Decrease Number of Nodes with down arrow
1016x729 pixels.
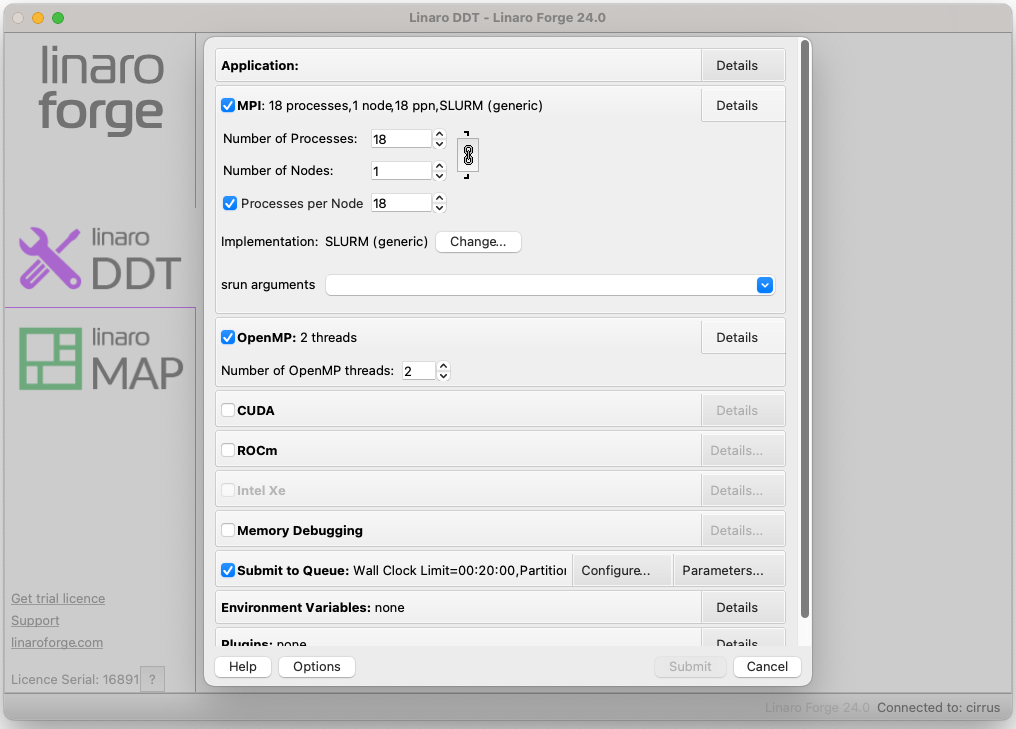[x=439, y=176]
